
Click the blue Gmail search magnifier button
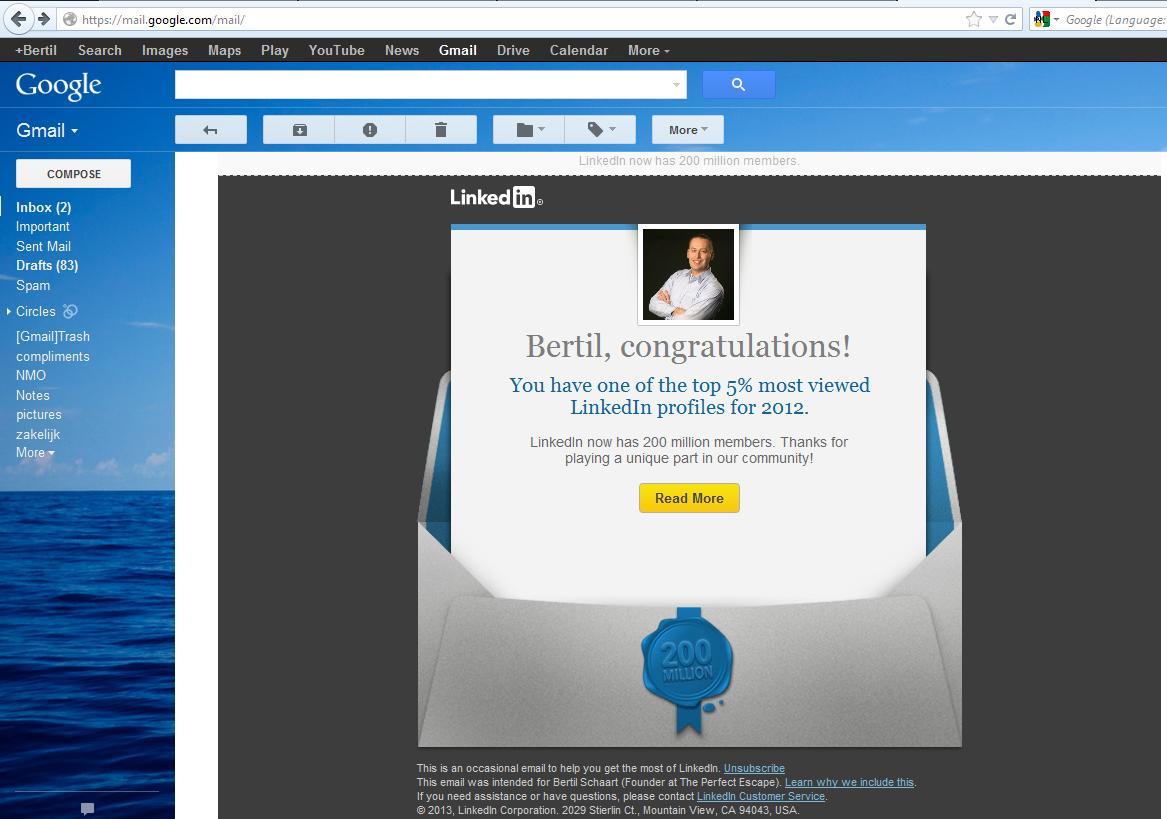coord(738,84)
